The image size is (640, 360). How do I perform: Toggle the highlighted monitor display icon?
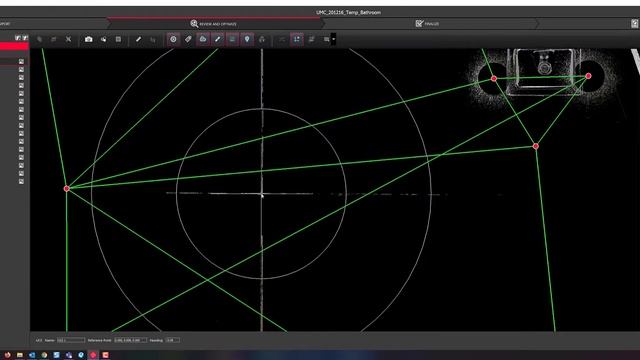click(232, 39)
